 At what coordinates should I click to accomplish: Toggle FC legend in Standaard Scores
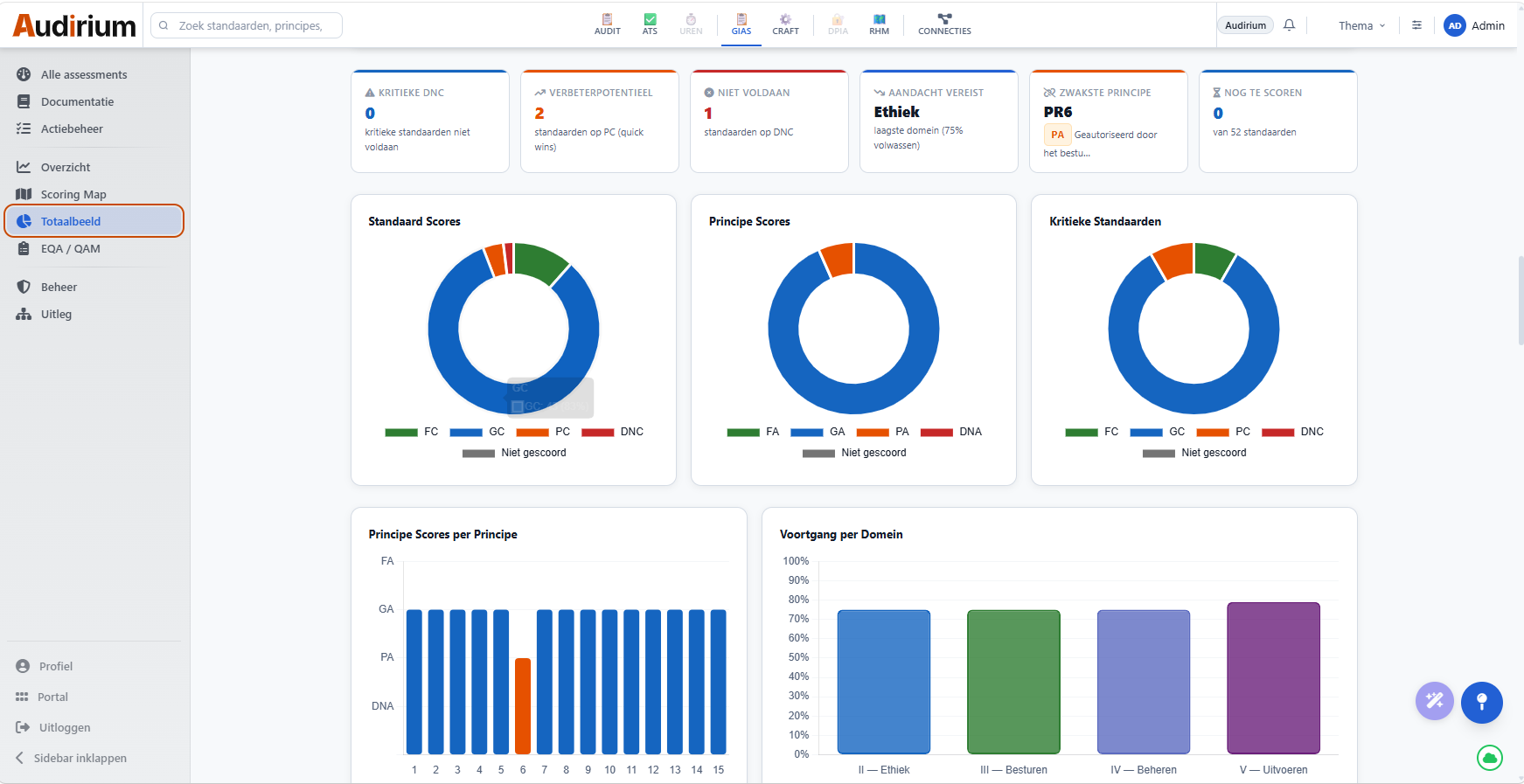tap(412, 432)
